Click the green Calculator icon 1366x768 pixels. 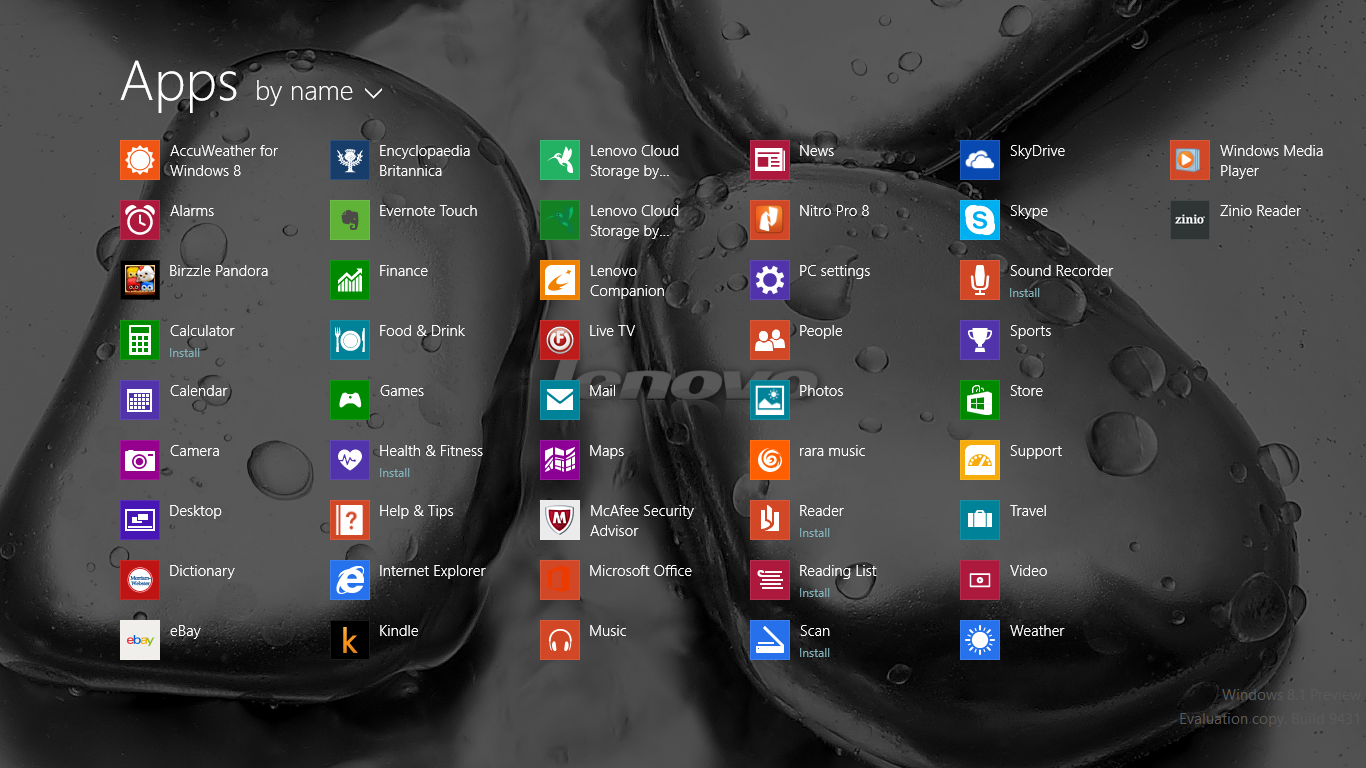140,340
